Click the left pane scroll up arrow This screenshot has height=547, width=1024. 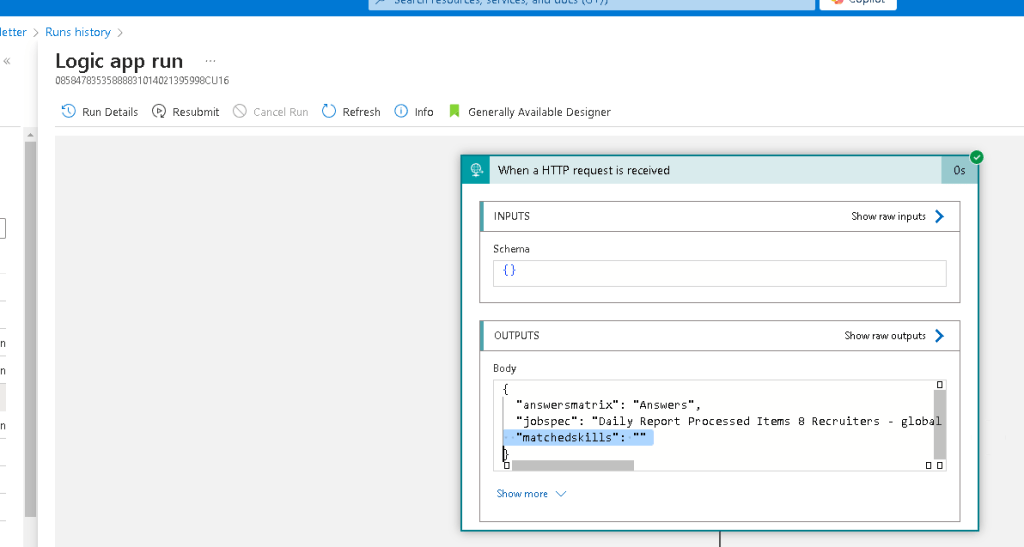coord(30,135)
